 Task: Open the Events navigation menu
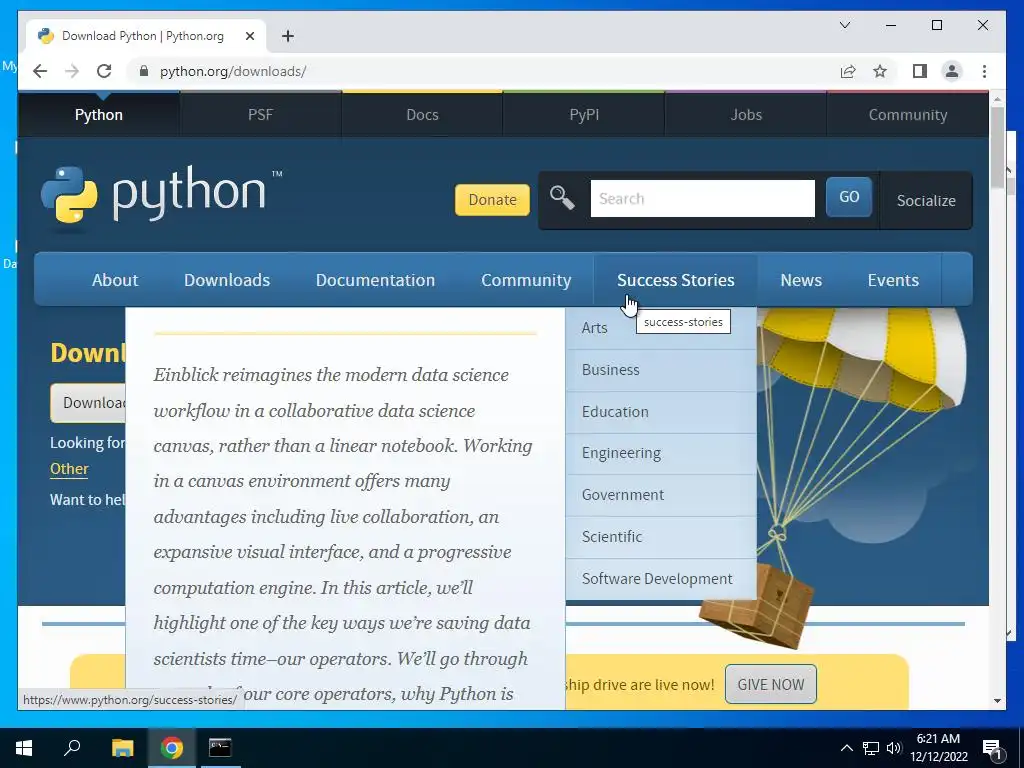coord(893,280)
